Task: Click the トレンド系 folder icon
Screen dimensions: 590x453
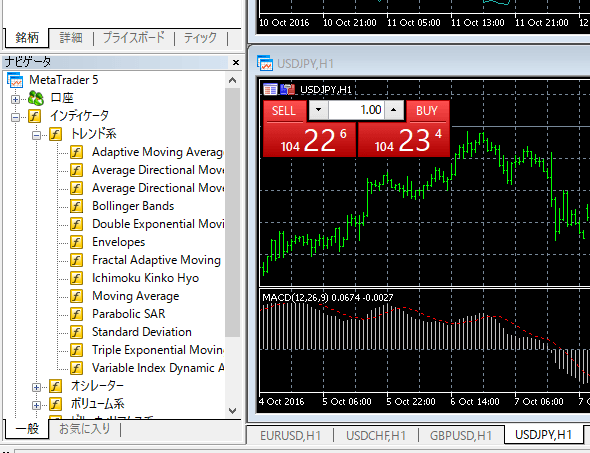Action: (55, 134)
